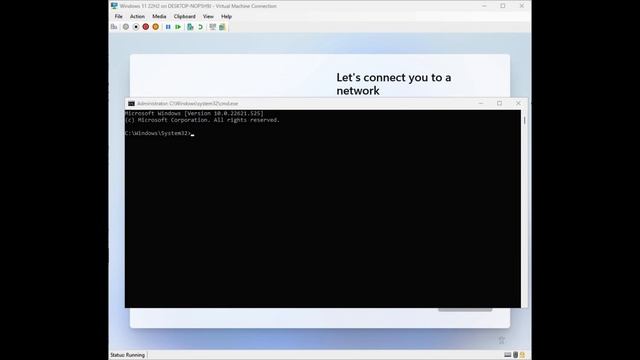This screenshot has width=640, height=360.
Task: Click the Virtual Machine Connection title bar icon
Action: 114,6
